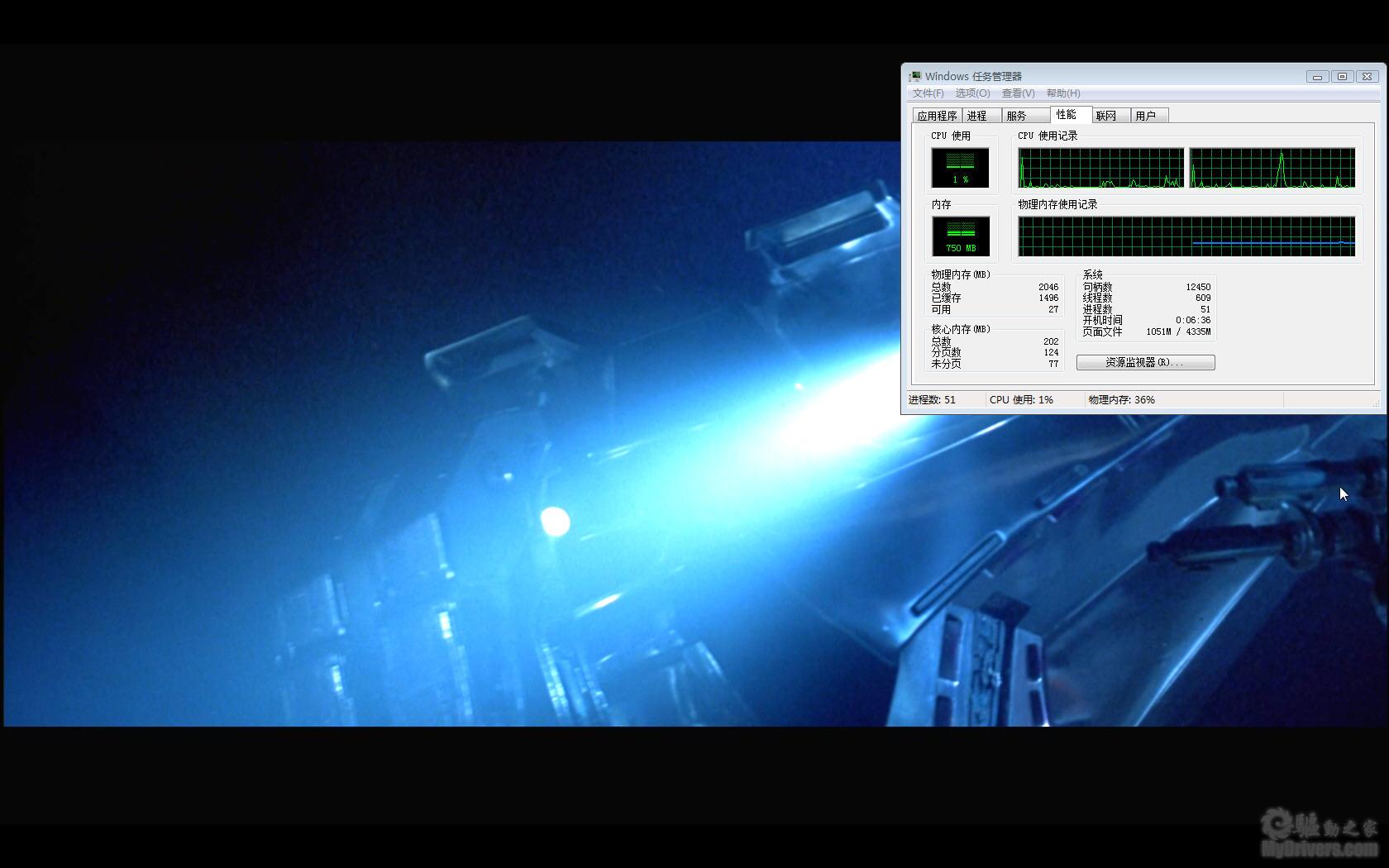This screenshot has height=868, width=1389.
Task: Open the 帮助(H) menu
Action: click(1063, 93)
